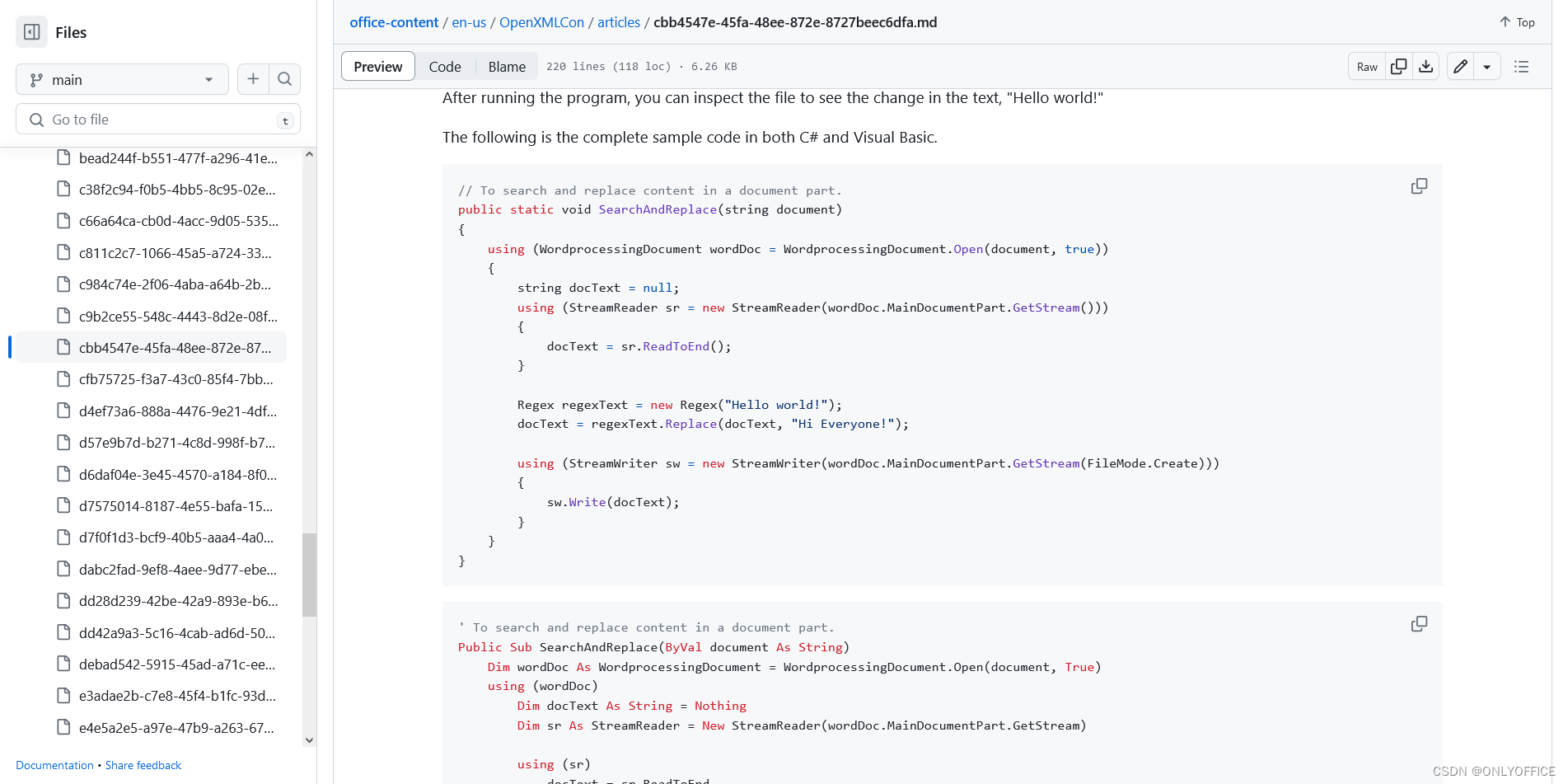Image resolution: width=1568 pixels, height=784 pixels.
Task: Click the "Hi Everyone!" string in code
Action: (843, 424)
